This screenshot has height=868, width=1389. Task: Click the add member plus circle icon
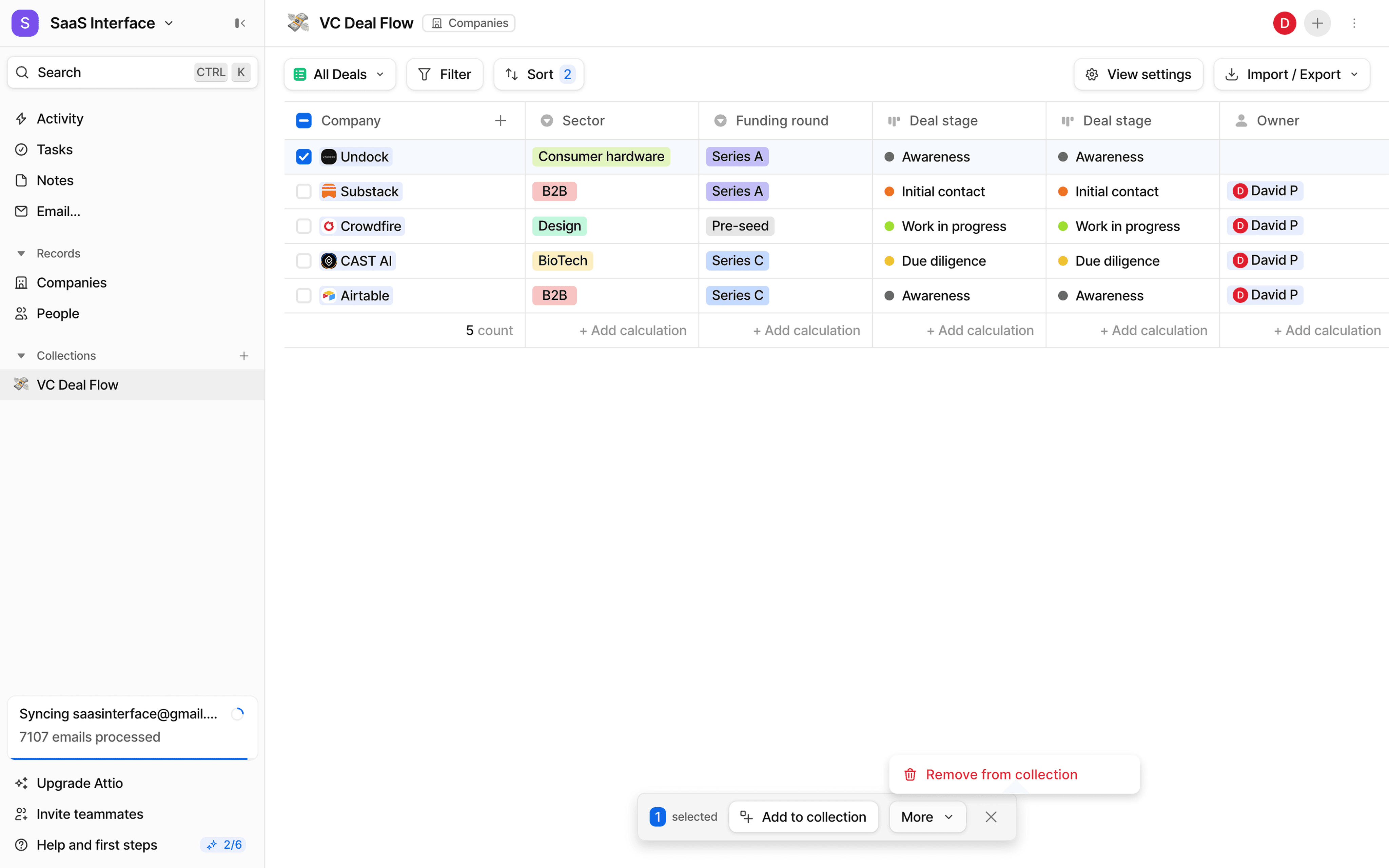click(1317, 23)
